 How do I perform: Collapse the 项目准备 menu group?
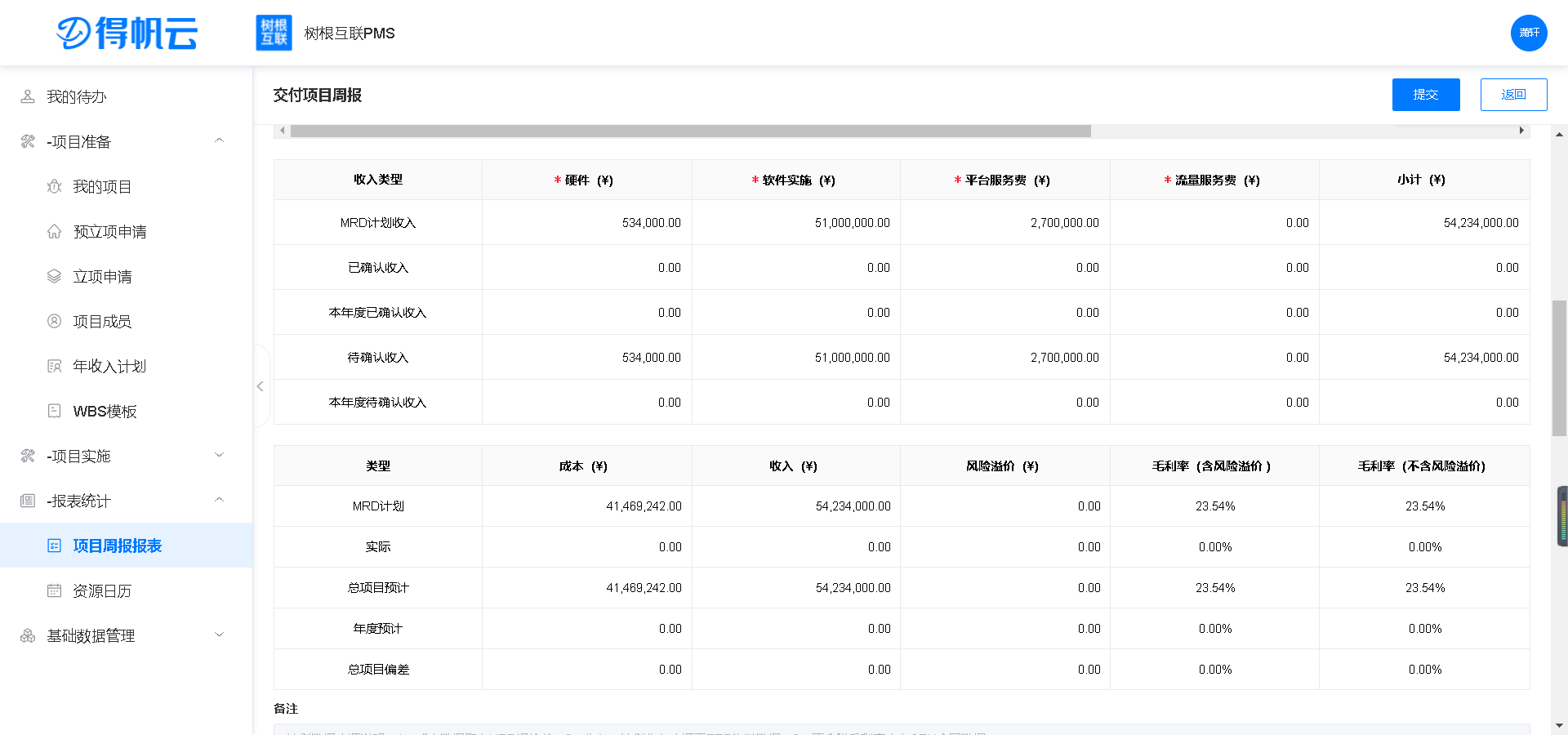219,140
